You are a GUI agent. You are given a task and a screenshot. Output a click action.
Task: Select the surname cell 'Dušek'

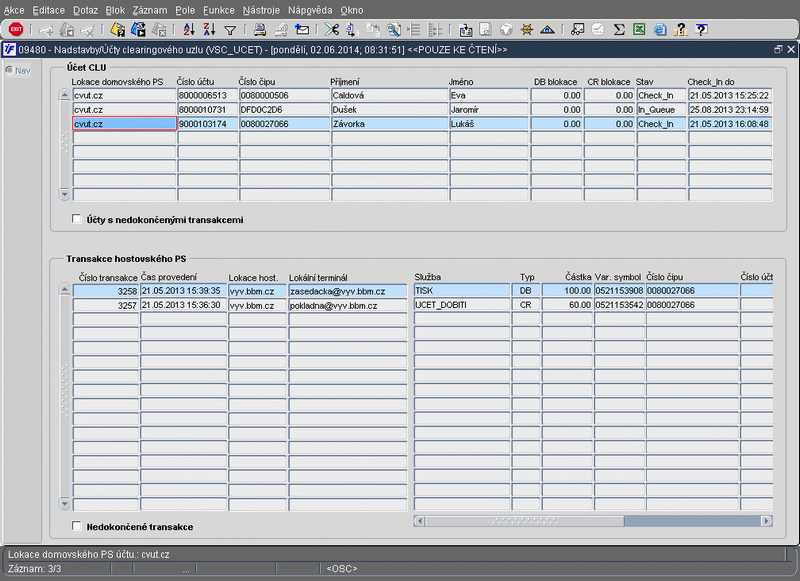(x=389, y=109)
